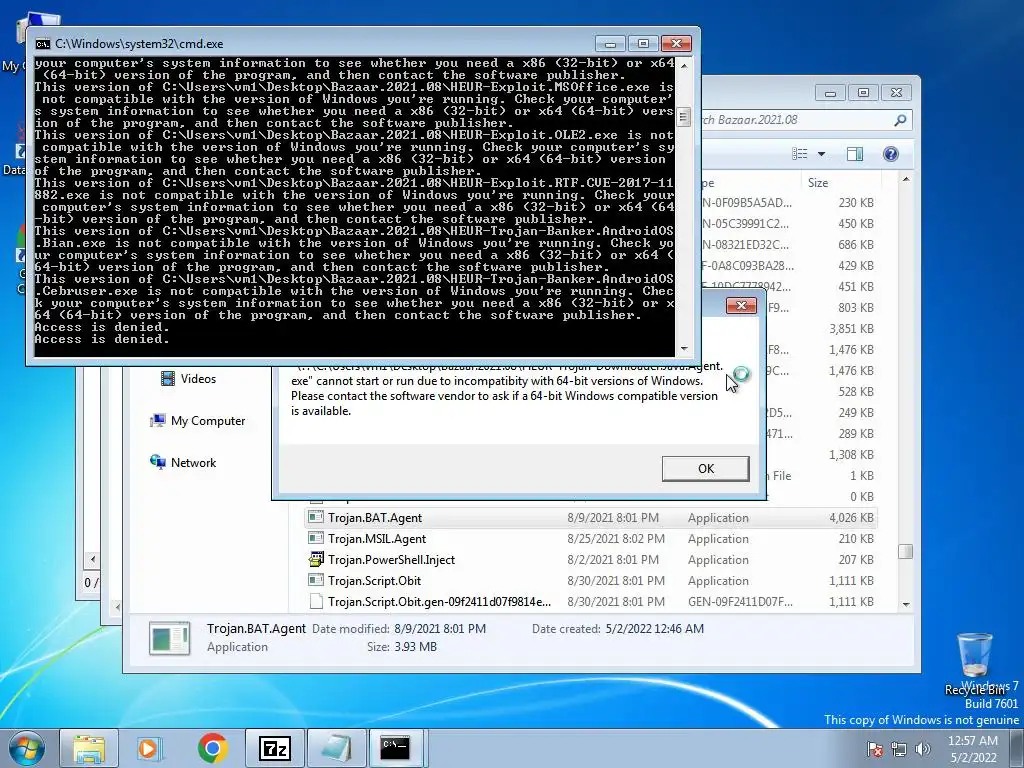Launch Google Chrome from the taskbar
The image size is (1024, 768).
213,748
